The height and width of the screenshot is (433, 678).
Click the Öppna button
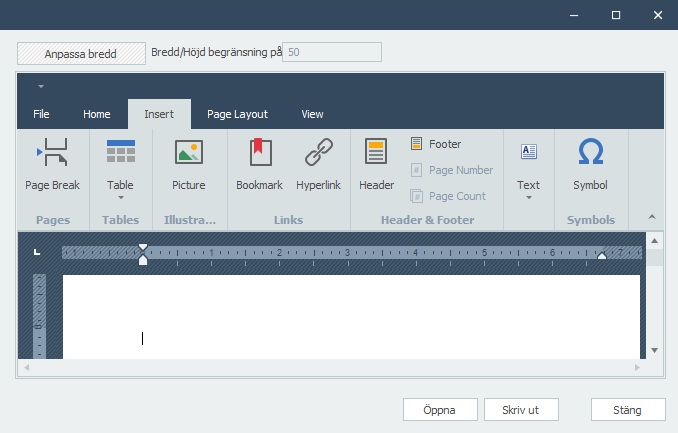440,410
